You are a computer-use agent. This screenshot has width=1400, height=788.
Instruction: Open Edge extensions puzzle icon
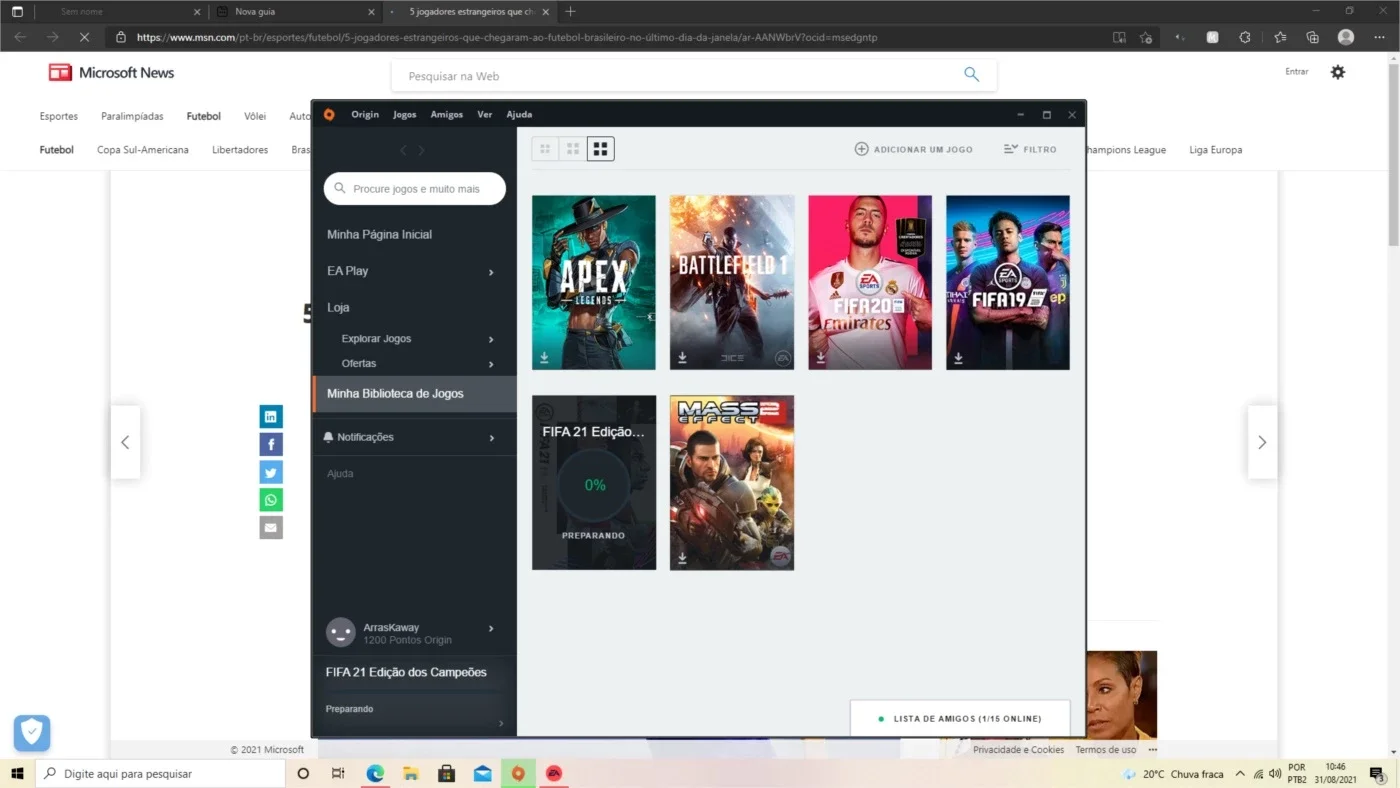click(1245, 37)
